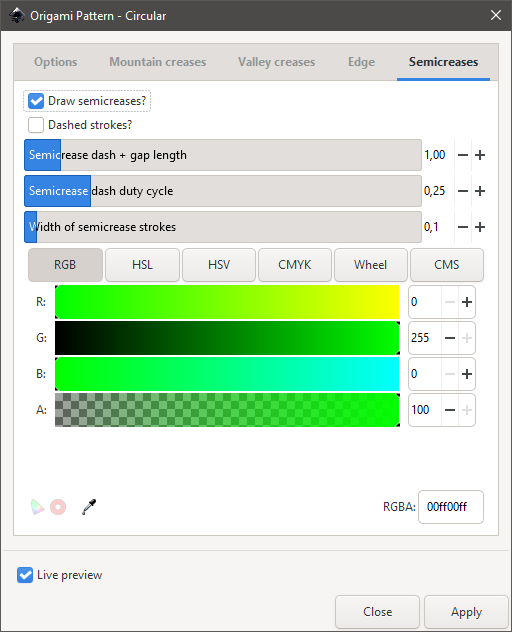The height and width of the screenshot is (632, 512).
Task: Click the B value input field
Action: pos(425,374)
